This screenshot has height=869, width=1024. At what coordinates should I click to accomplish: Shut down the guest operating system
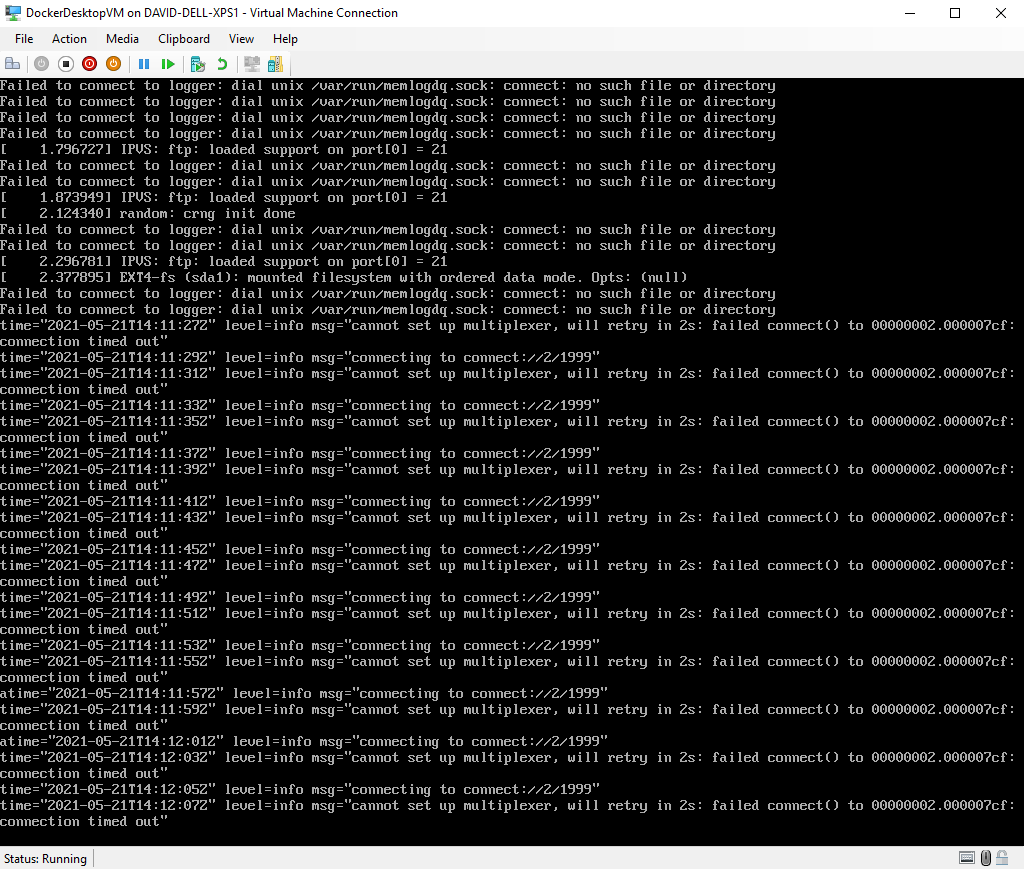(89, 63)
